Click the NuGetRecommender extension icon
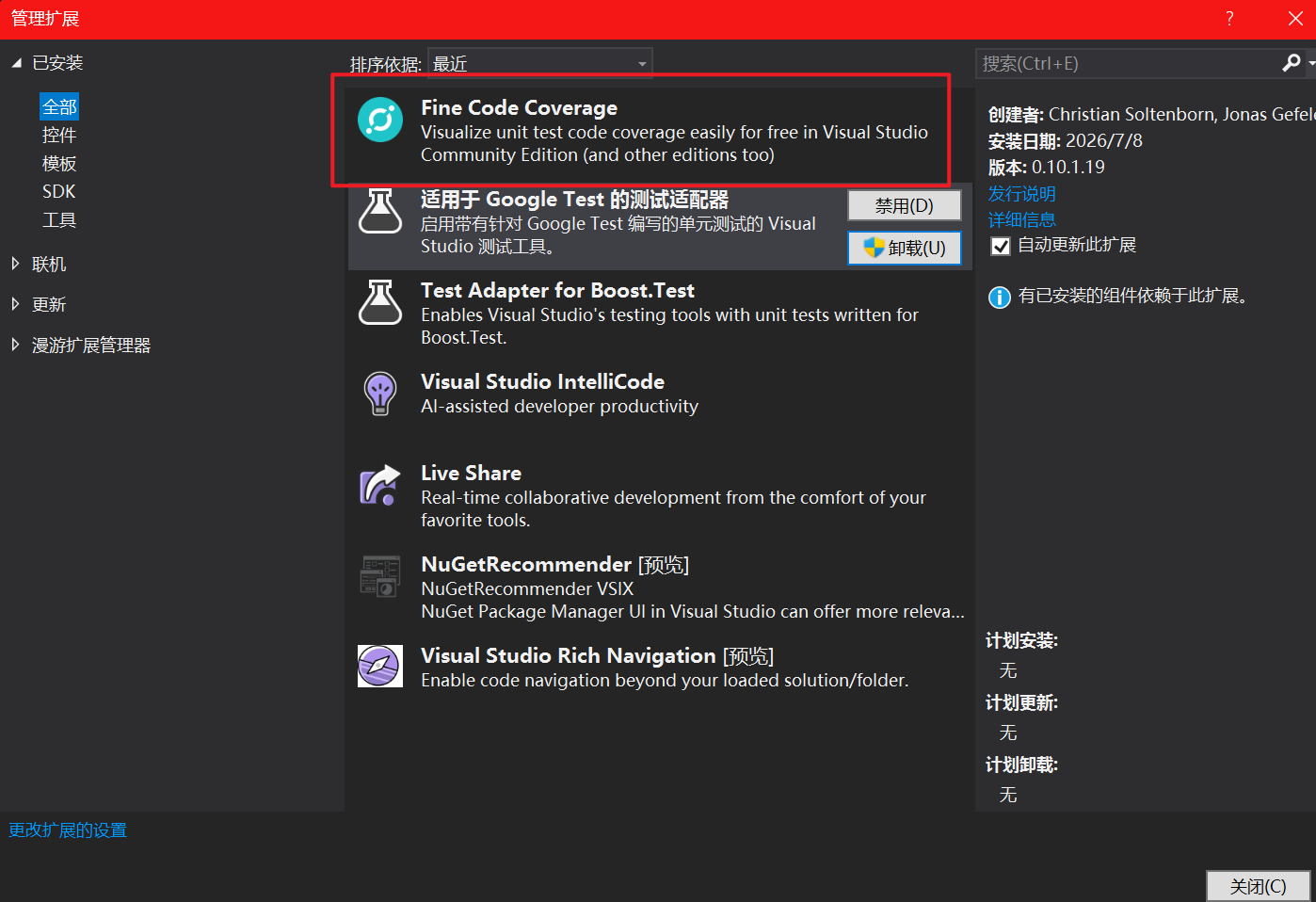The image size is (1316, 902). [x=380, y=575]
